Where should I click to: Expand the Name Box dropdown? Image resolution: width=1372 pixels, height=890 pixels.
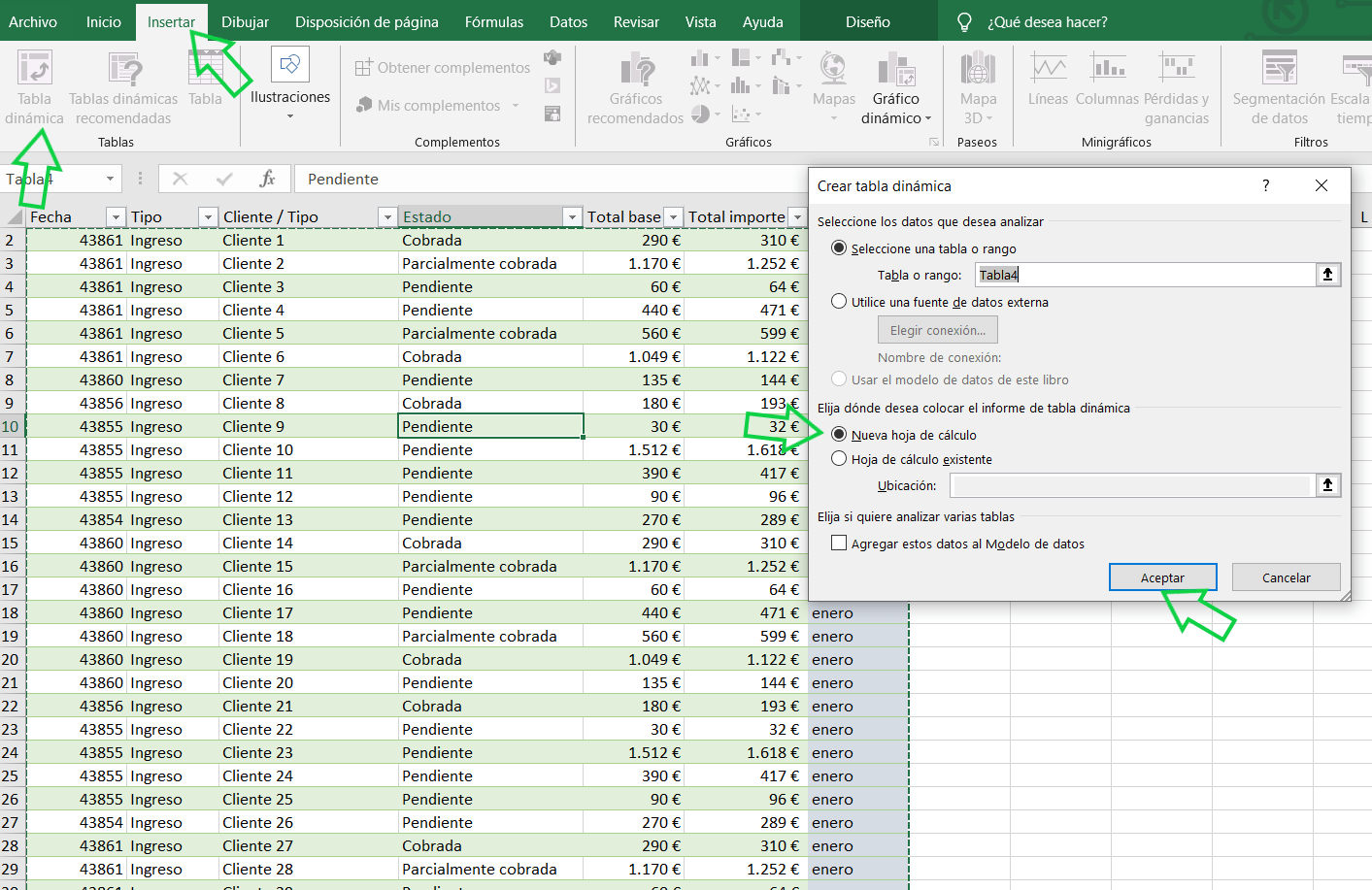click(x=110, y=179)
